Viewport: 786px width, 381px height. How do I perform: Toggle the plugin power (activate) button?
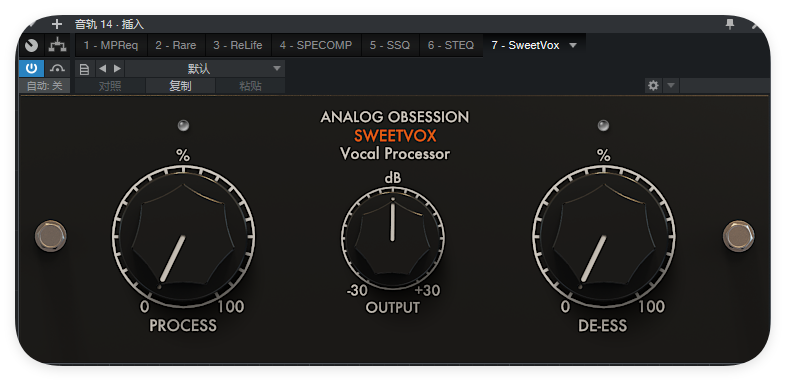[x=32, y=69]
